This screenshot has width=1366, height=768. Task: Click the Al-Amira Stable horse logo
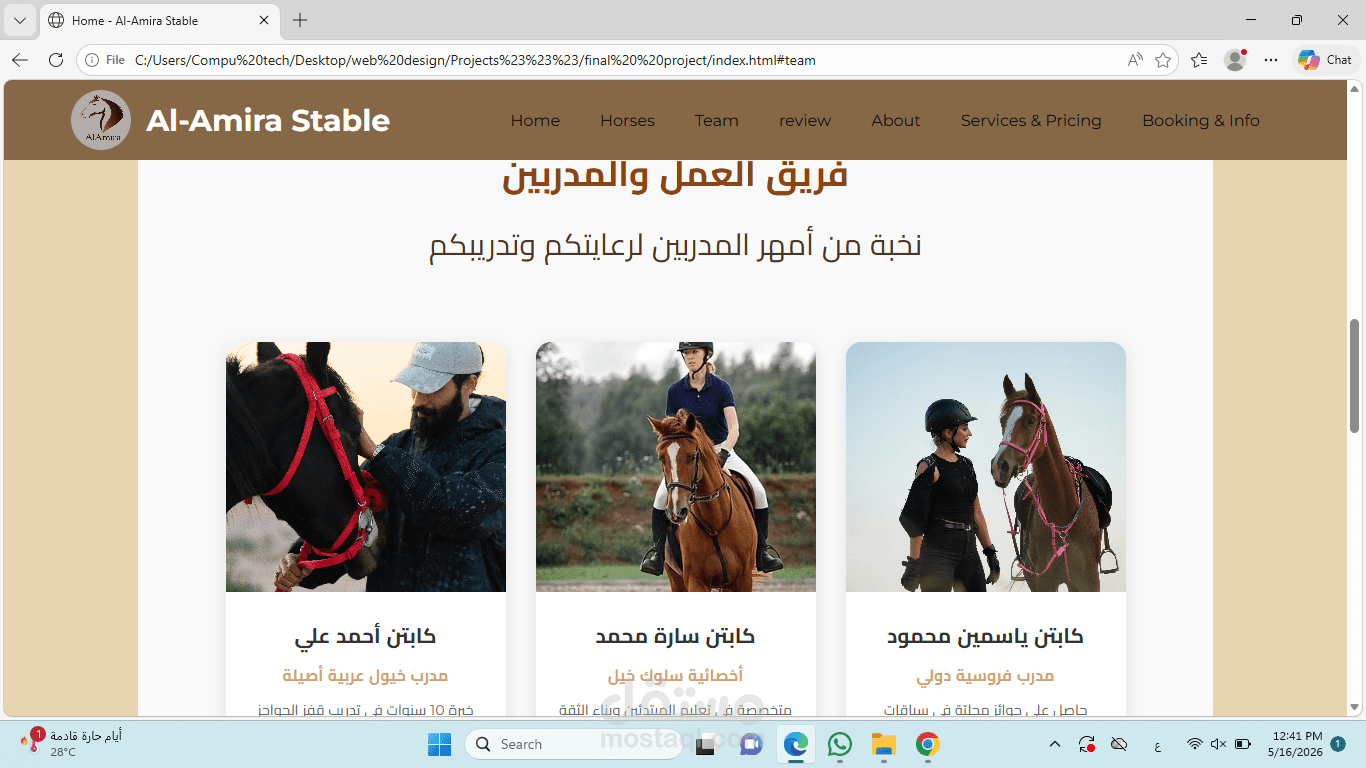[x=101, y=120]
